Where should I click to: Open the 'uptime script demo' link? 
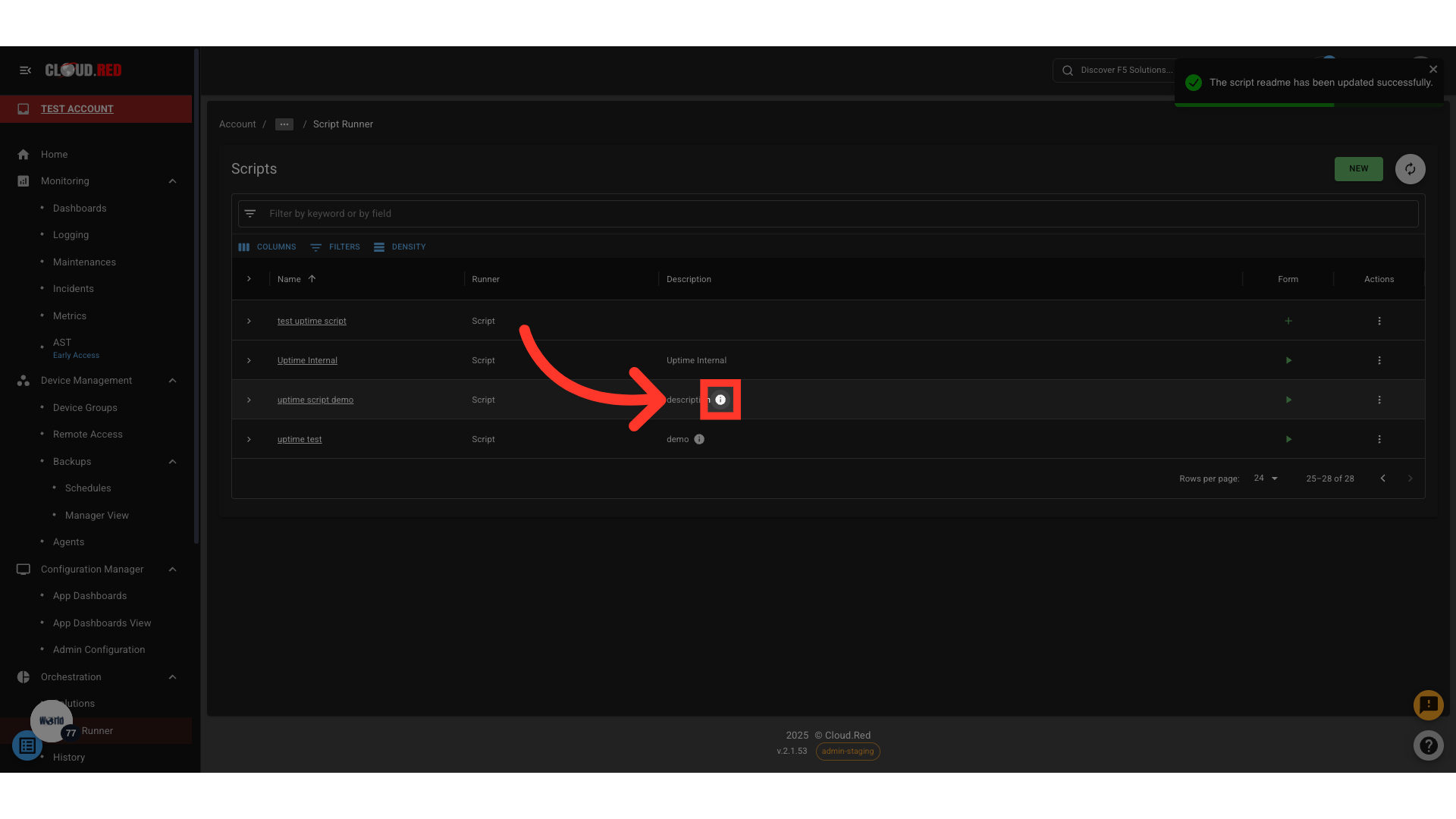315,400
